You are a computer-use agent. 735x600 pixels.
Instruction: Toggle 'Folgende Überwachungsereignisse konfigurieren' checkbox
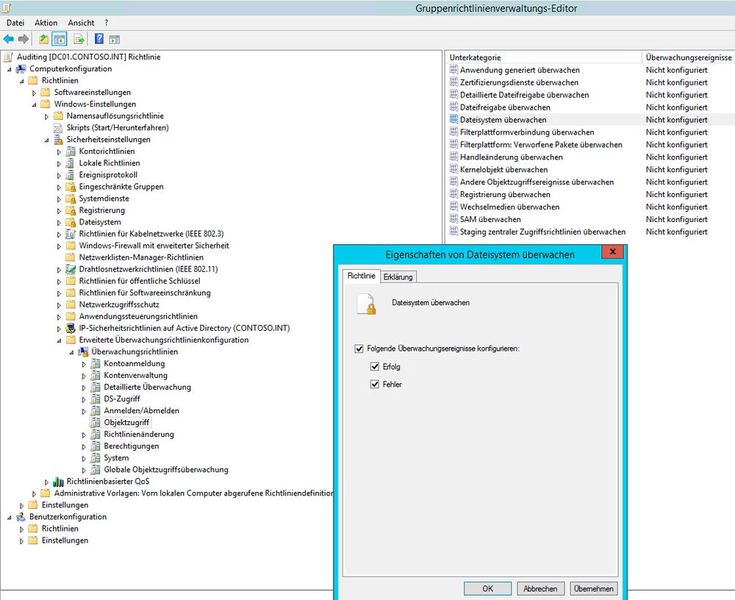pyautogui.click(x=360, y=348)
